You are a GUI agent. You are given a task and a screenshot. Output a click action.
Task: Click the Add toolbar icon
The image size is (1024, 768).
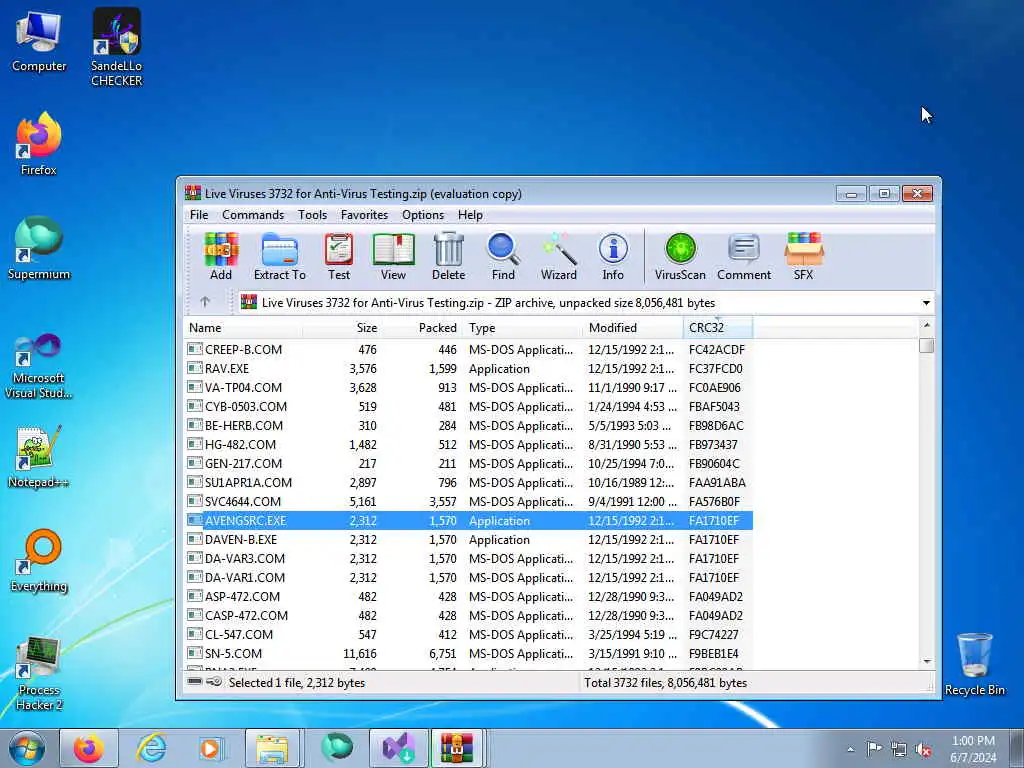click(x=221, y=257)
